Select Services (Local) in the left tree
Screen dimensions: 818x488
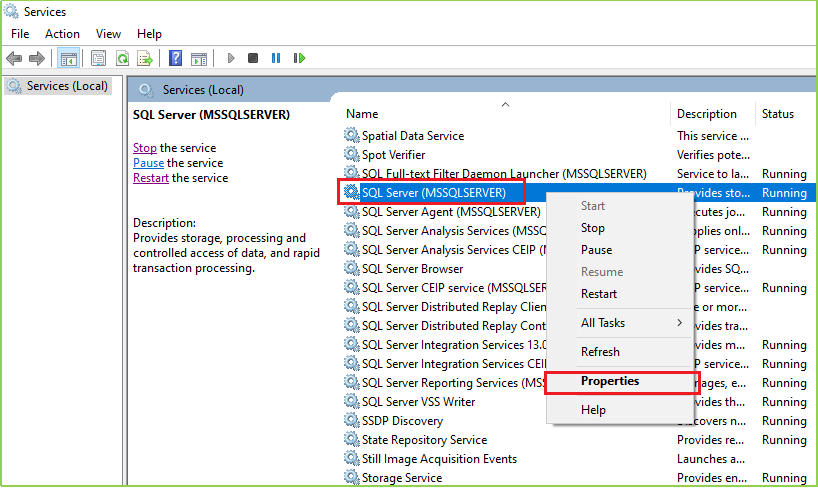pos(67,86)
